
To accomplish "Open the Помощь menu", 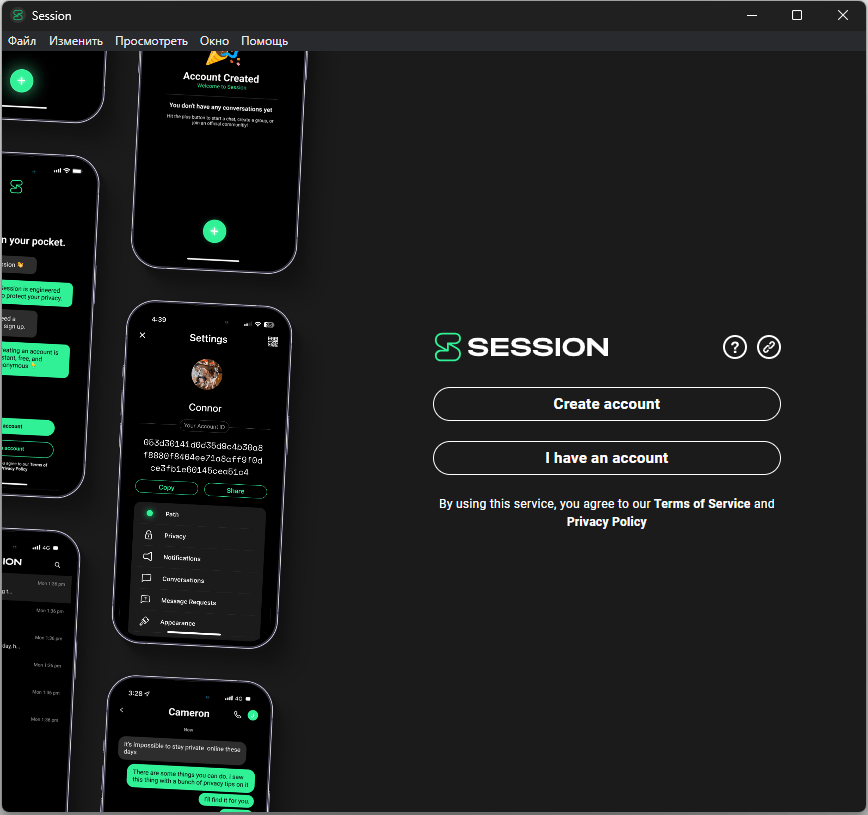I will [x=265, y=41].
